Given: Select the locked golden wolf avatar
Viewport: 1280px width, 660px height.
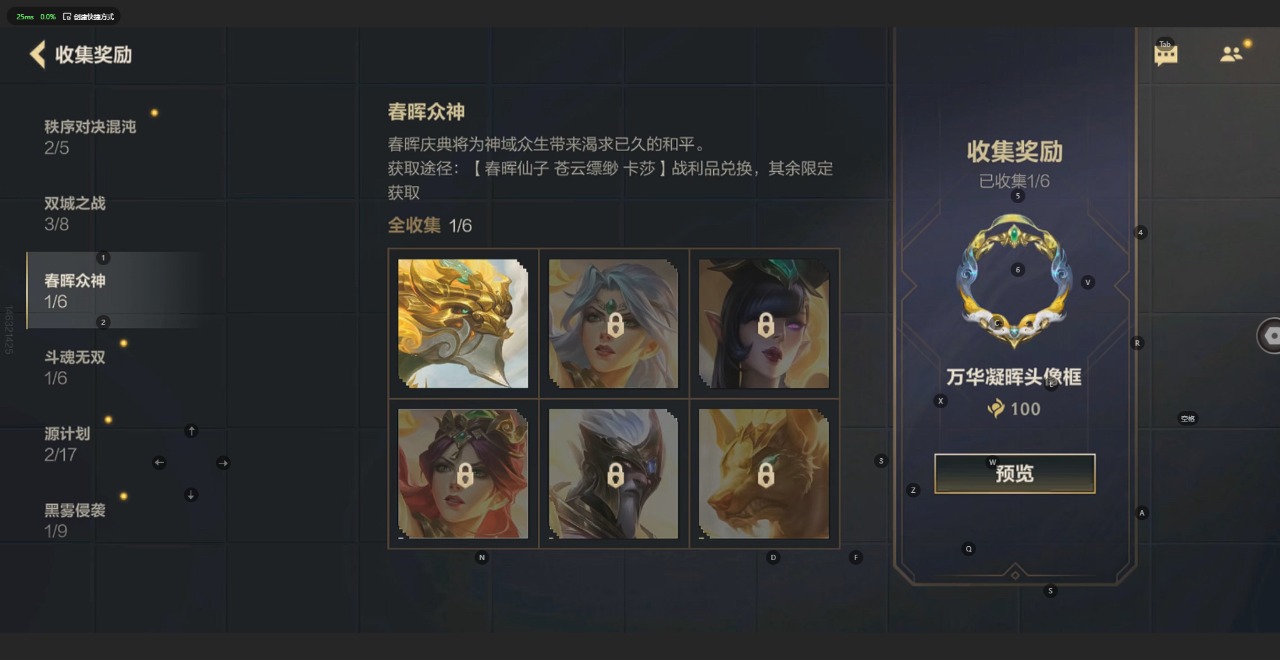Looking at the screenshot, I should [764, 473].
